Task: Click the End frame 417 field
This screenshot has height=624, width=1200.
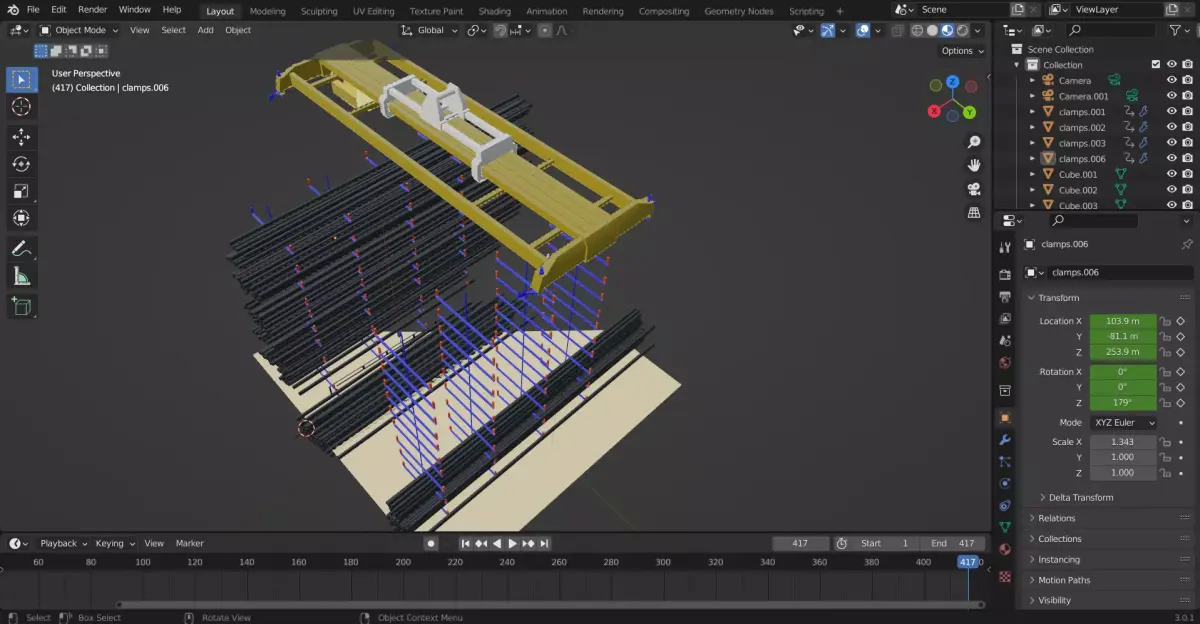Action: pos(954,543)
